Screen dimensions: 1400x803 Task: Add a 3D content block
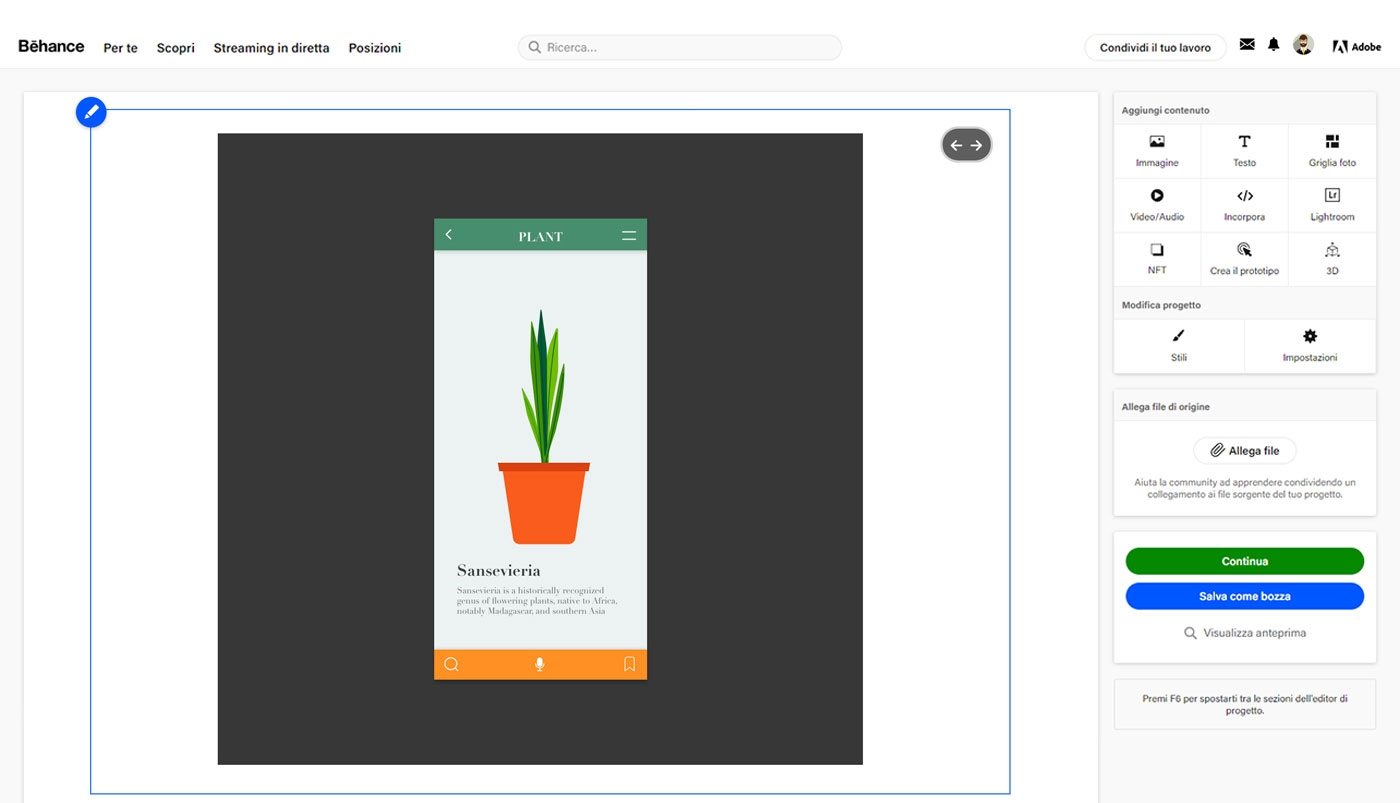tap(1332, 259)
